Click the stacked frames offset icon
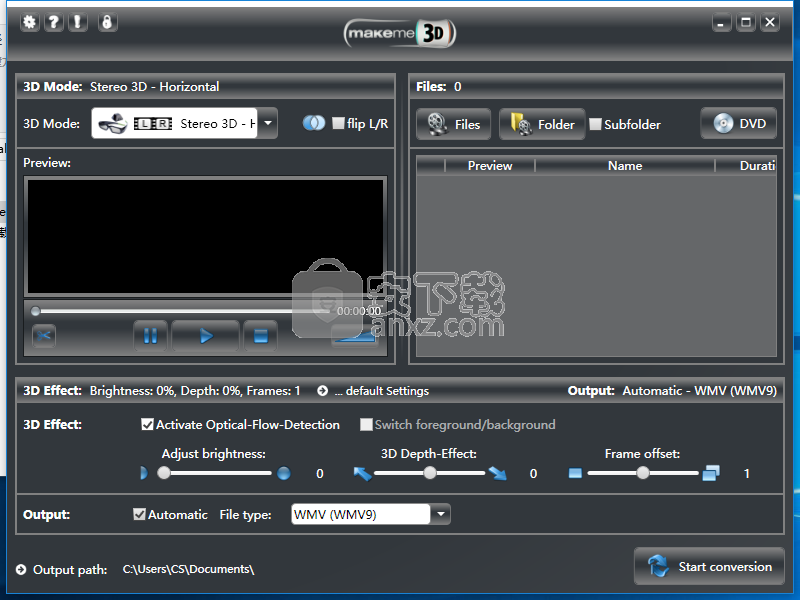 point(711,473)
